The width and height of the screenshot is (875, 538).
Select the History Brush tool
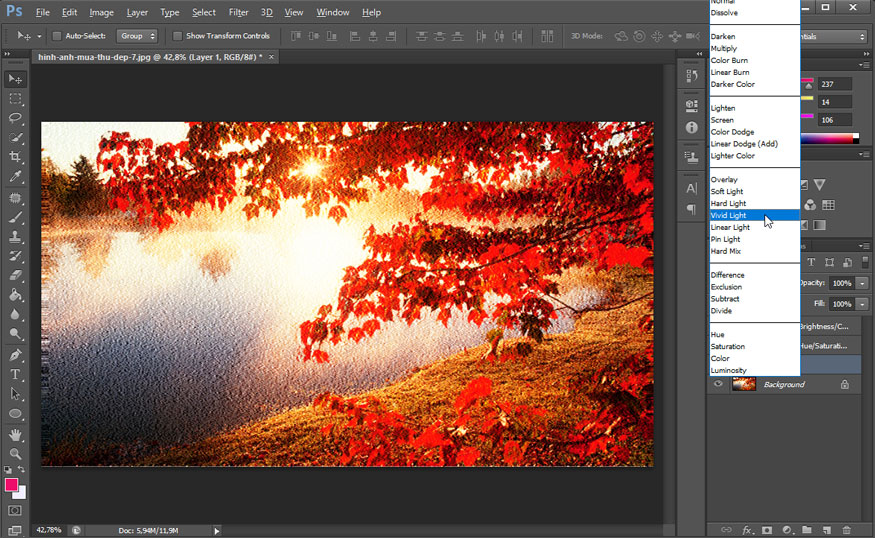coord(15,256)
